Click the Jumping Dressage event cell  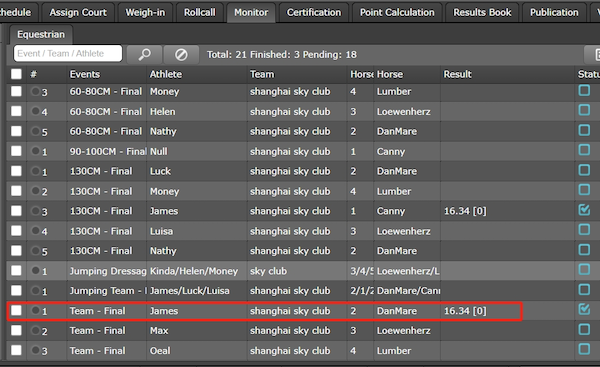click(x=108, y=271)
